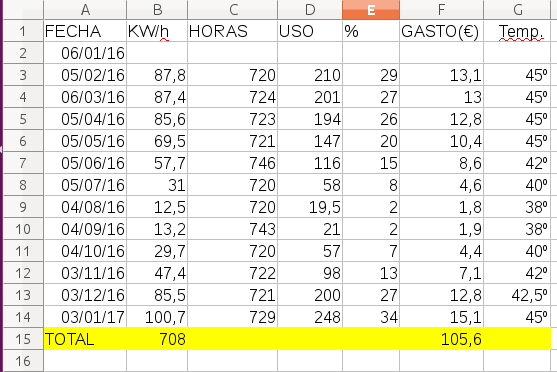
Task: Select row 15 header
Action: click(23, 339)
